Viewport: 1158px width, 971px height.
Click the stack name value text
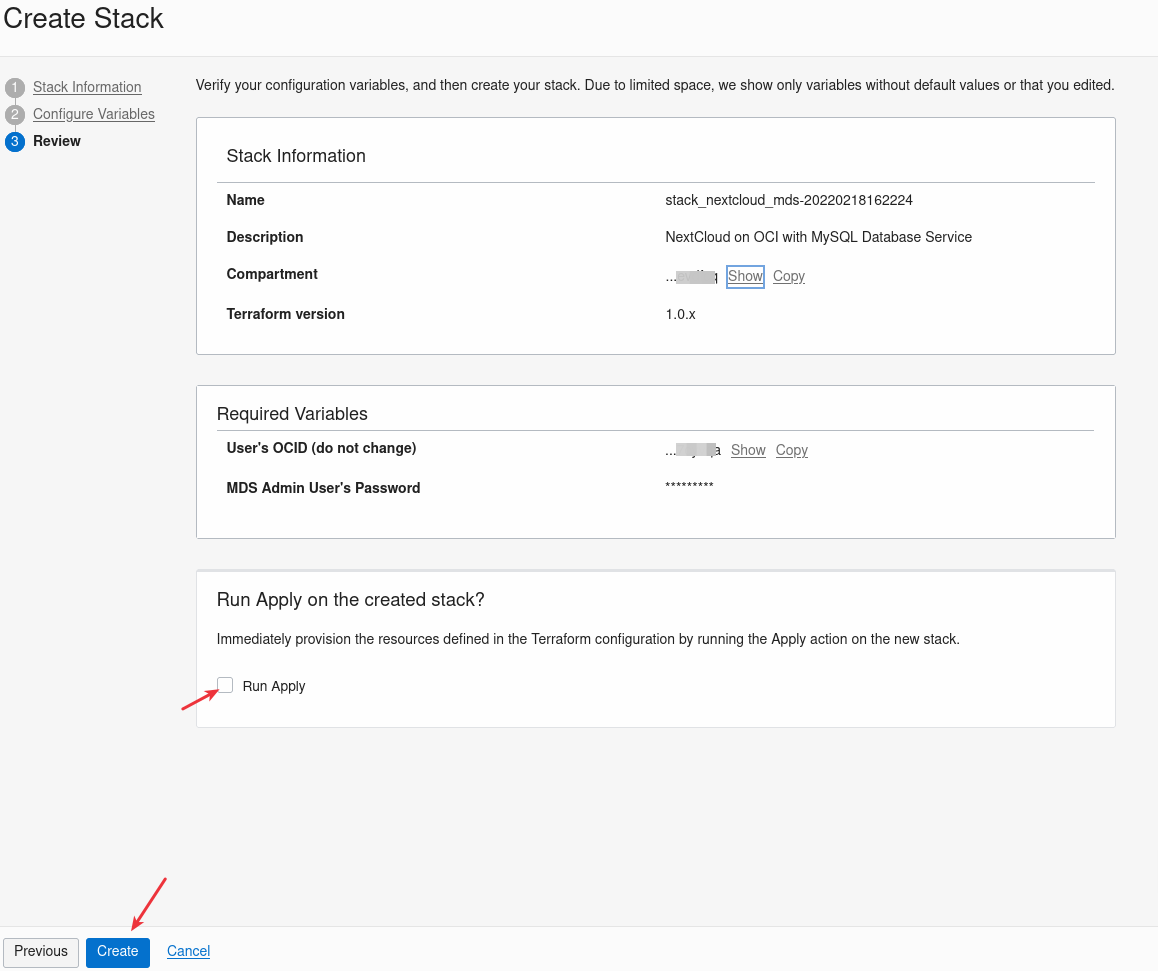(x=789, y=200)
